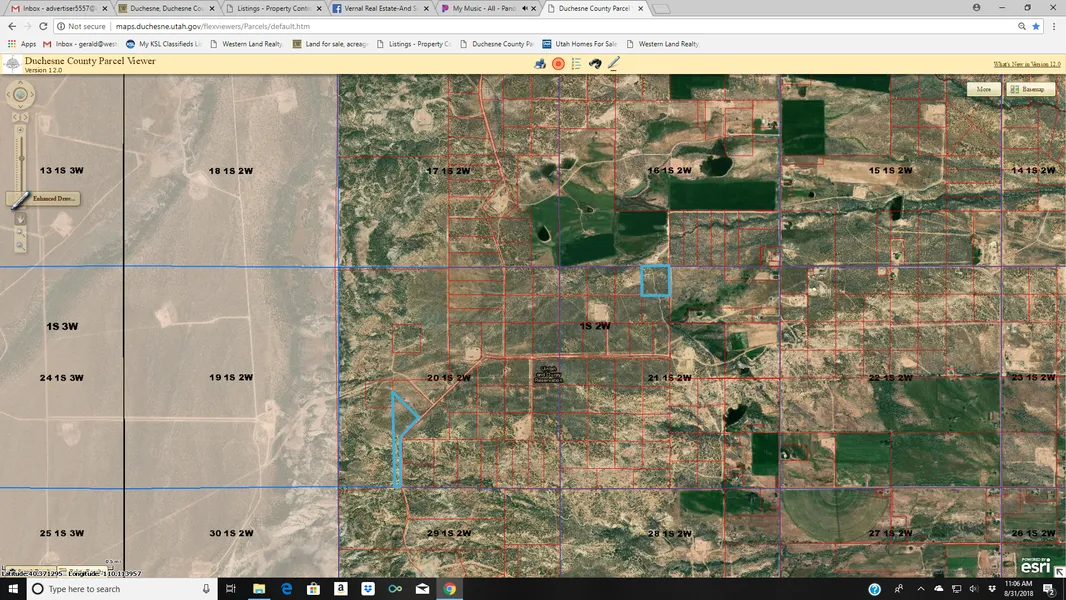Click the zoom-in magnifier tool
1066x600 pixels.
[x=20, y=232]
